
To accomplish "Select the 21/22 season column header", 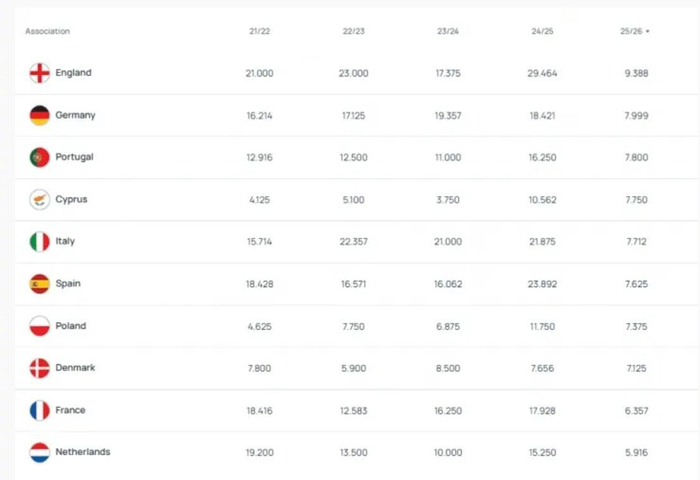I will [x=259, y=32].
